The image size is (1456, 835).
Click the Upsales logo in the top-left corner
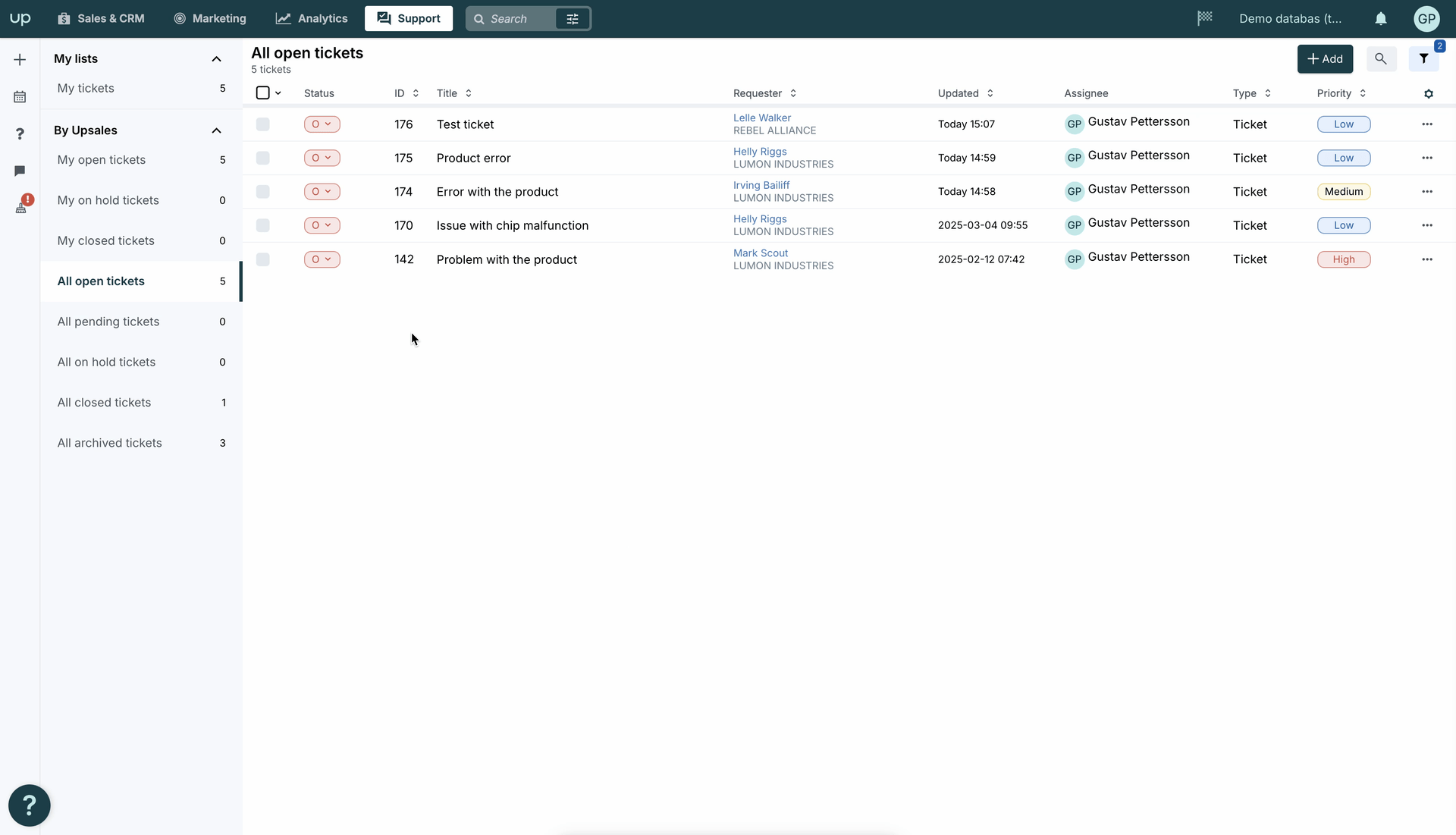point(20,18)
